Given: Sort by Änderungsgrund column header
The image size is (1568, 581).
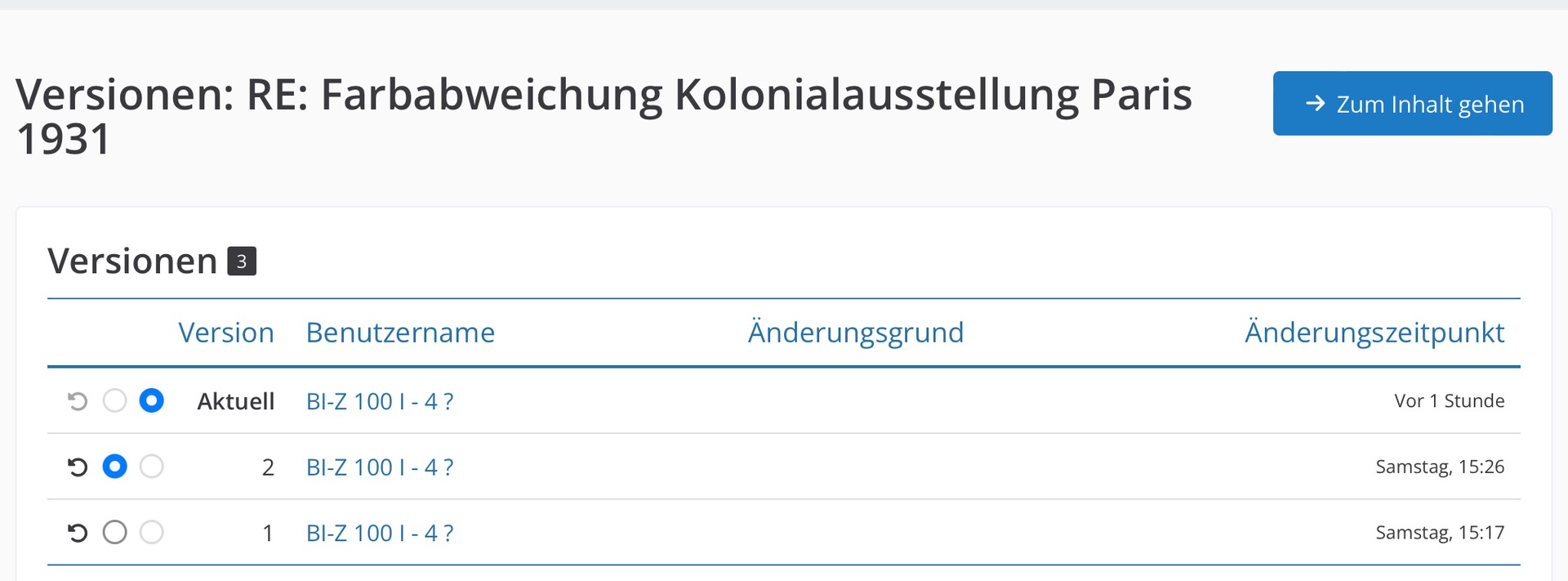Looking at the screenshot, I should tap(855, 333).
